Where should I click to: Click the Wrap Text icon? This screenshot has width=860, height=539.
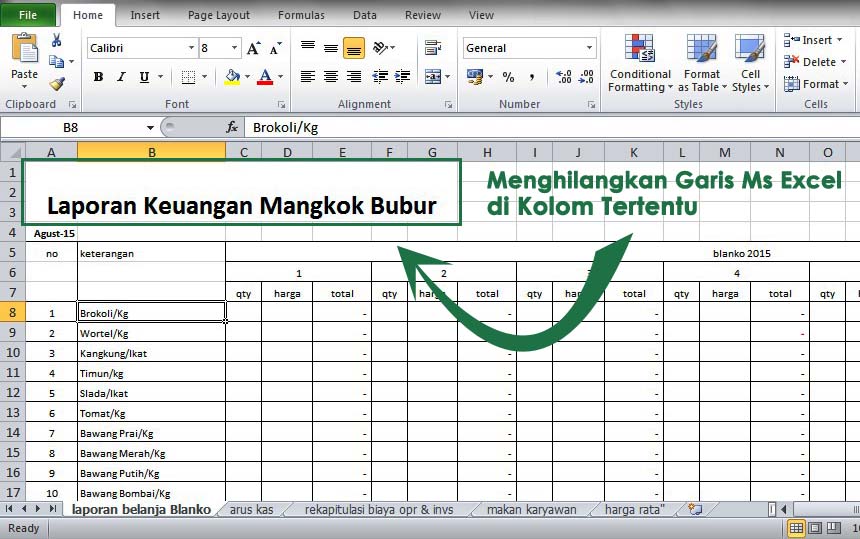point(433,48)
